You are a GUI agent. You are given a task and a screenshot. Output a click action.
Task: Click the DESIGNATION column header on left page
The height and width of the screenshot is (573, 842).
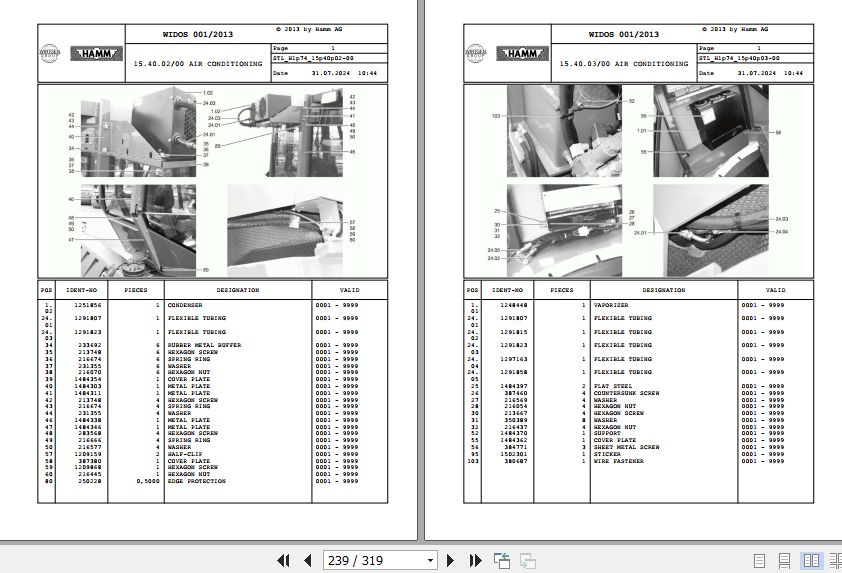tap(238, 290)
